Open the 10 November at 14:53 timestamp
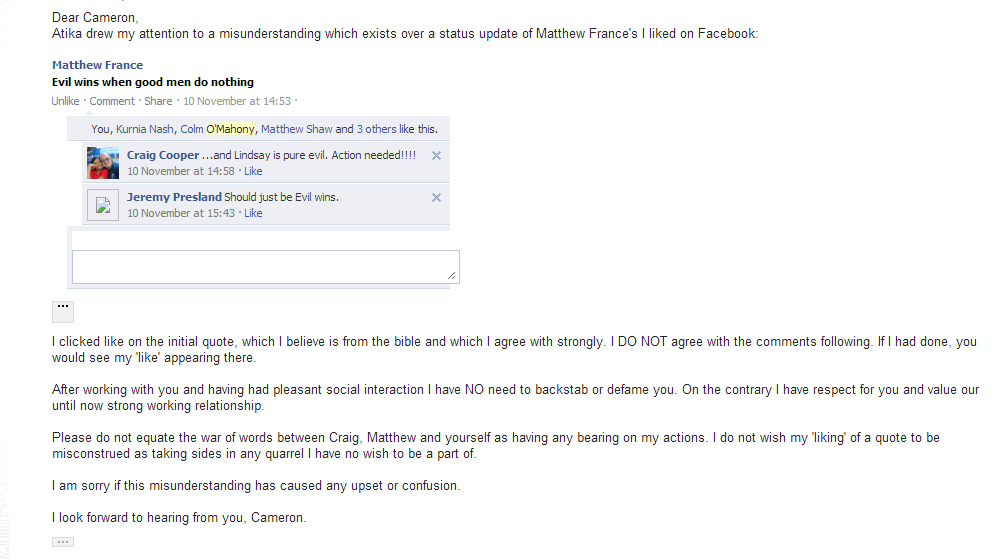The width and height of the screenshot is (1008, 560). coord(237,101)
